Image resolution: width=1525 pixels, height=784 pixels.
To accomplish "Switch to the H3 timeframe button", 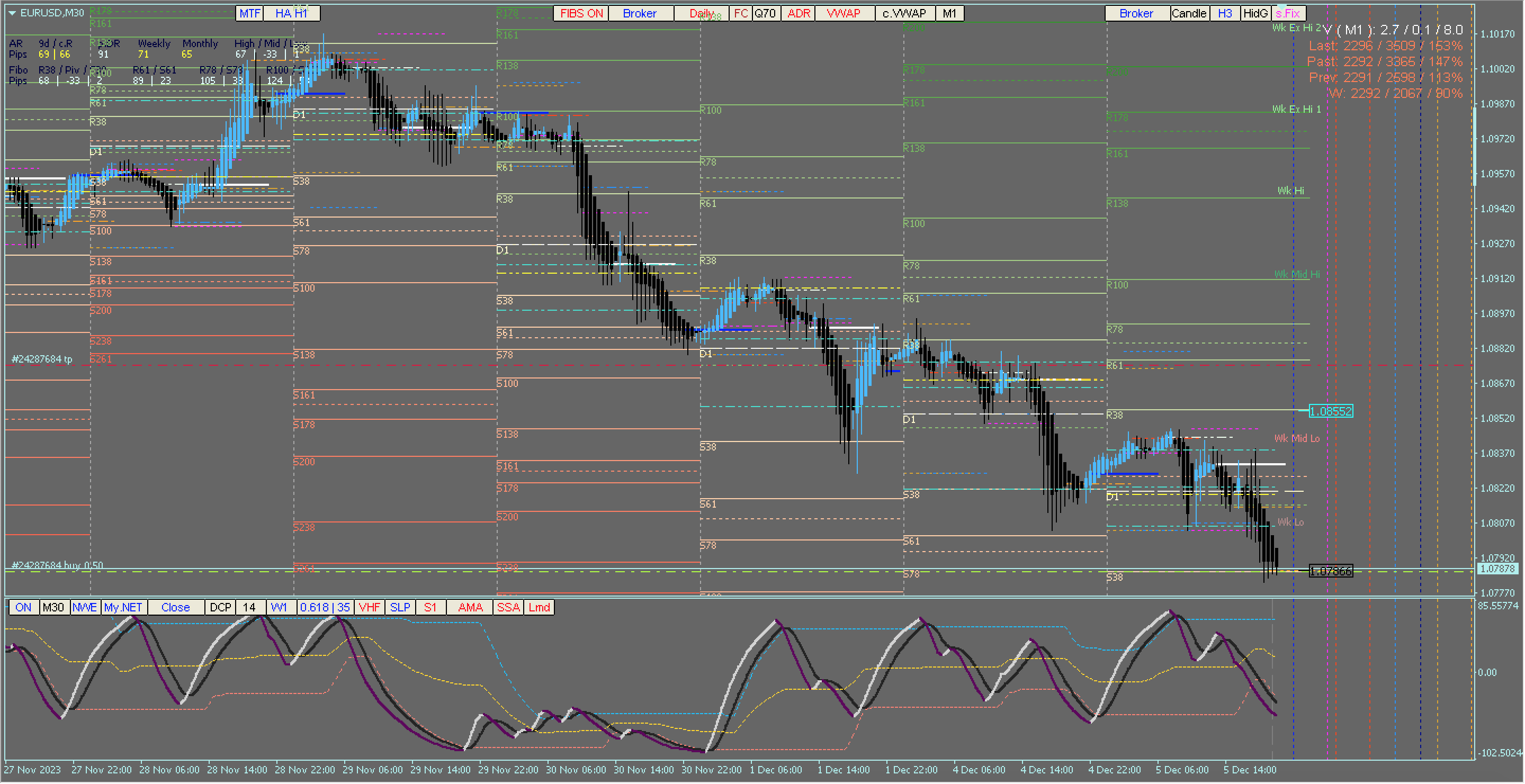I will [x=1225, y=13].
